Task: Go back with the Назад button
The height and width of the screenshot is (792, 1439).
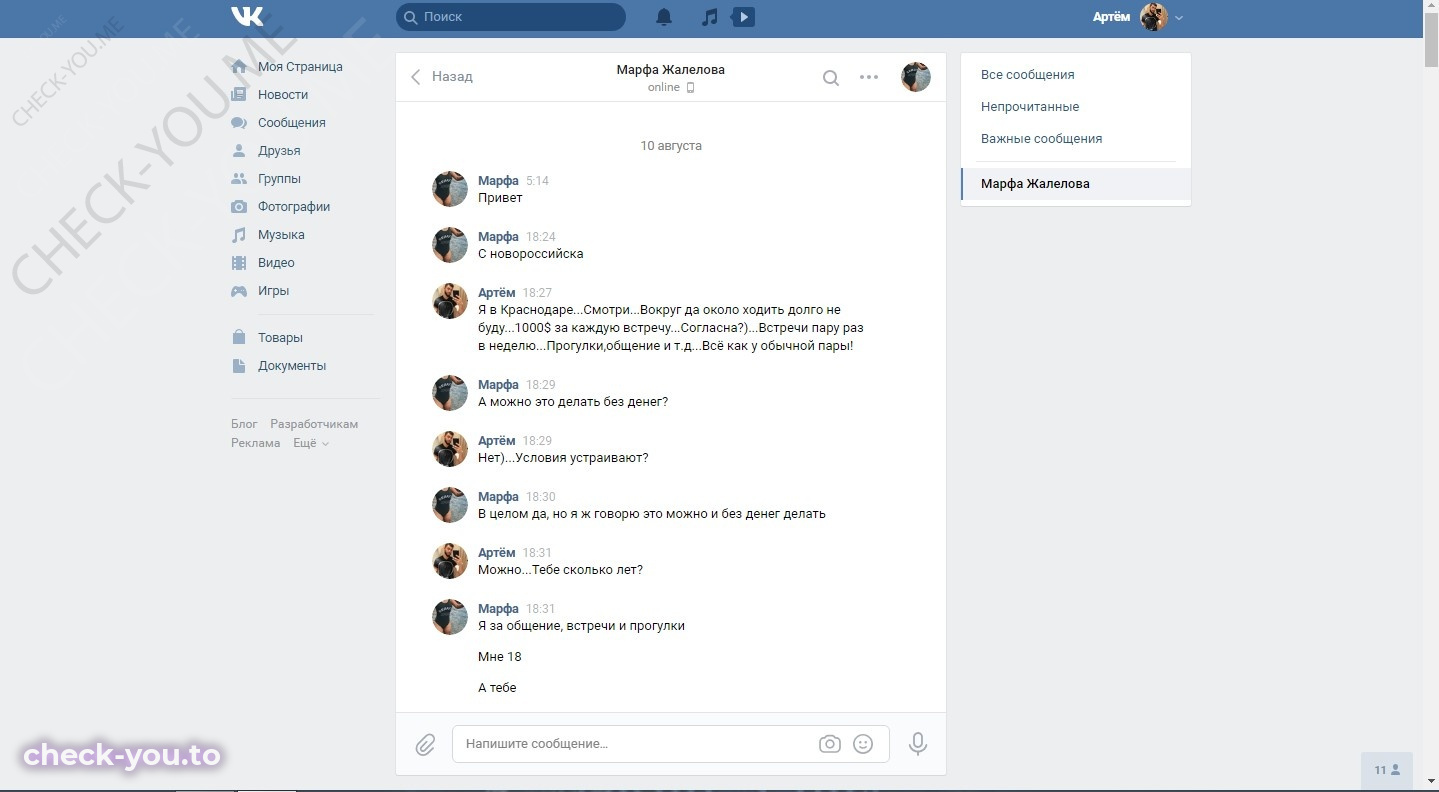Action: tap(441, 77)
